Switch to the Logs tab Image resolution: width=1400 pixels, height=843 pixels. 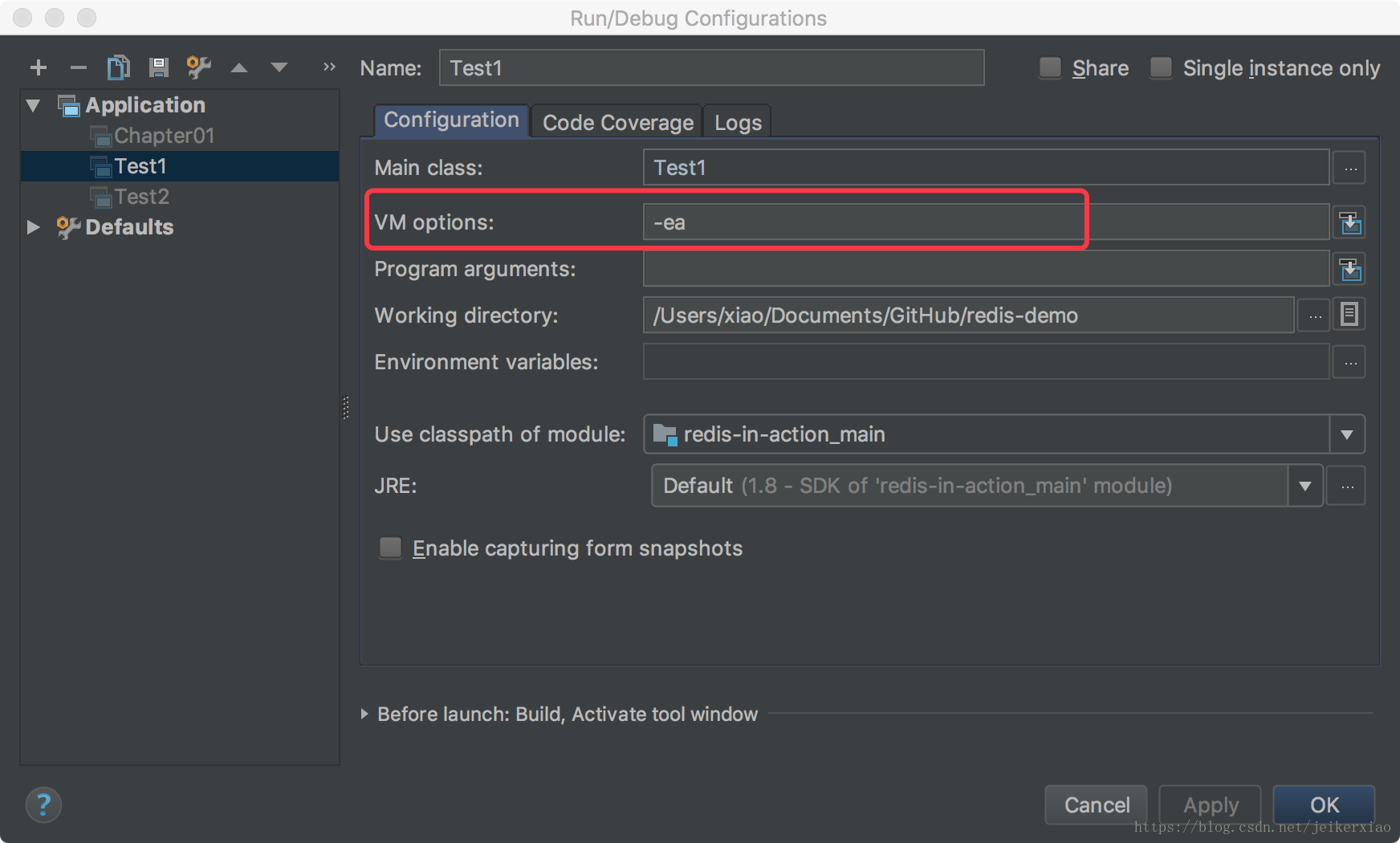pyautogui.click(x=737, y=122)
